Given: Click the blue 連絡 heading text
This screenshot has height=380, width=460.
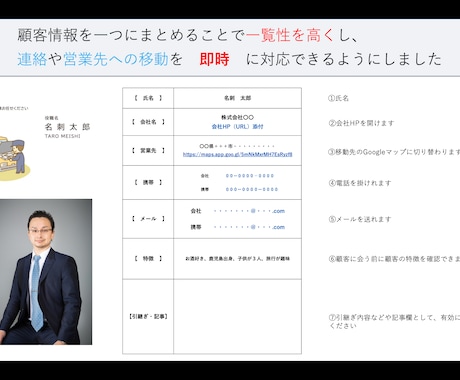Looking at the screenshot, I should pyautogui.click(x=32, y=60).
